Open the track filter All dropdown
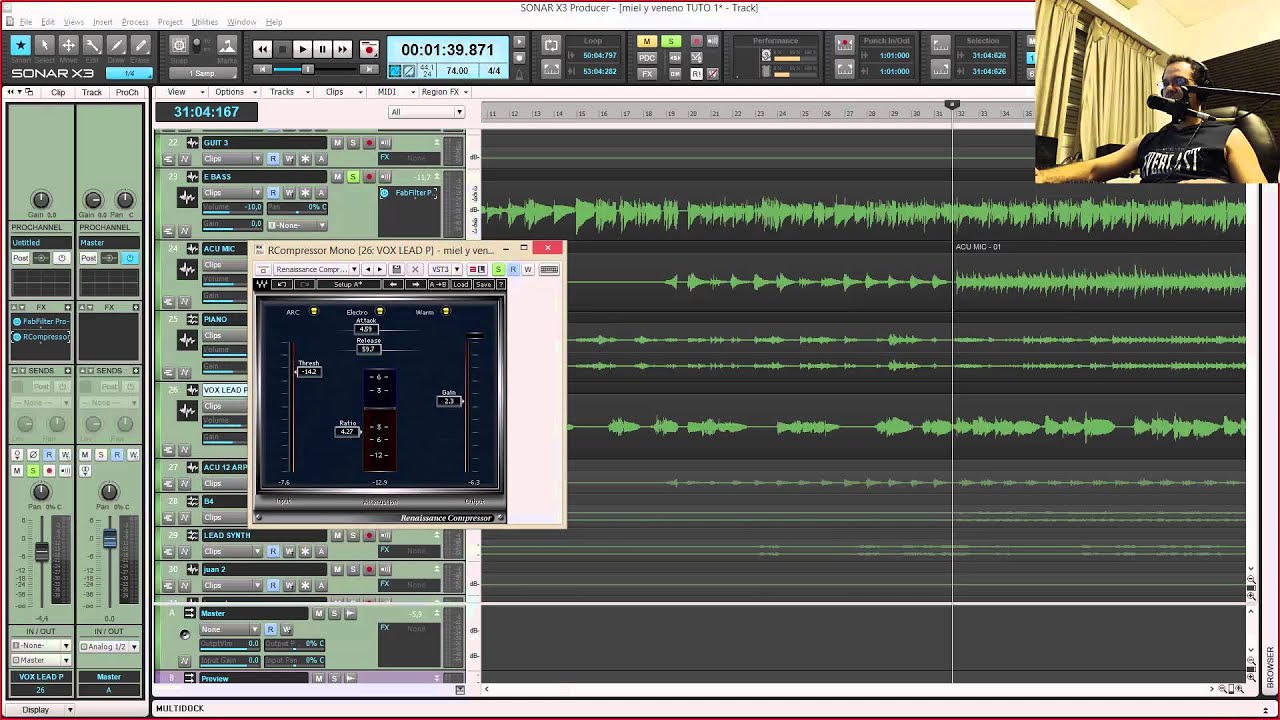Viewport: 1280px width, 720px height. [427, 112]
